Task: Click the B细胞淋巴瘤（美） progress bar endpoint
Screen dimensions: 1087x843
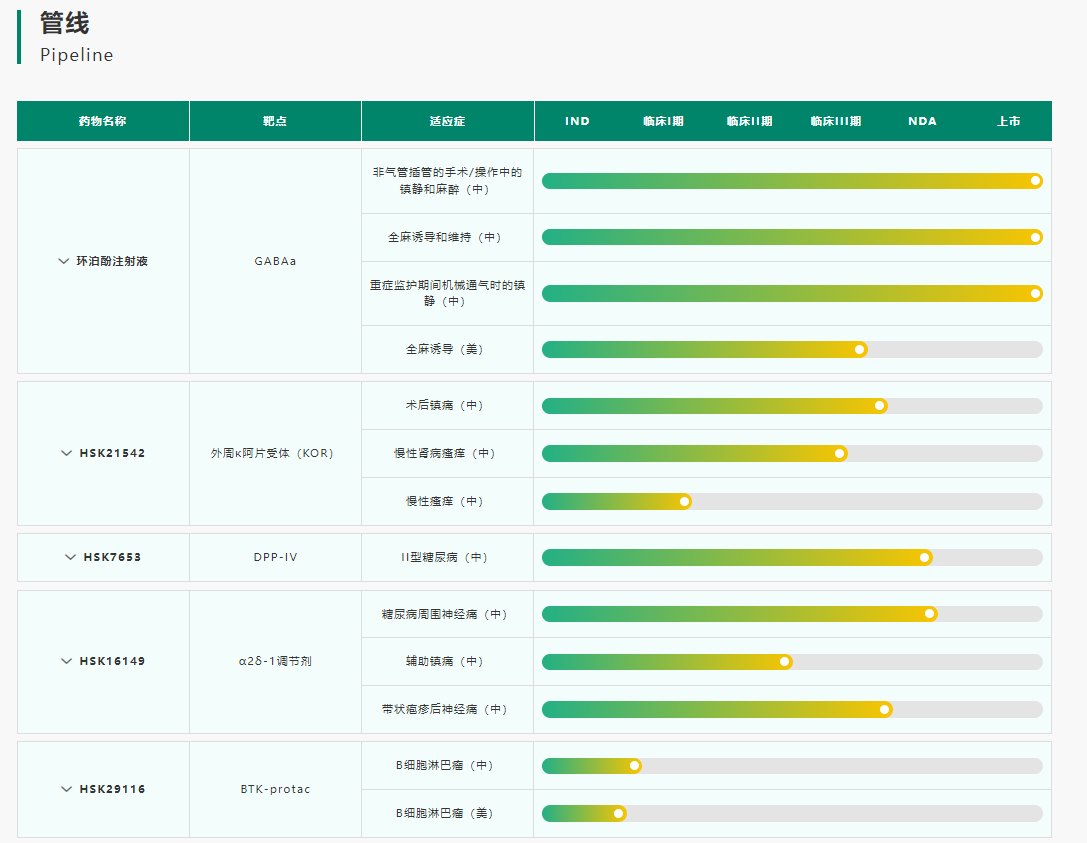Action: [619, 813]
